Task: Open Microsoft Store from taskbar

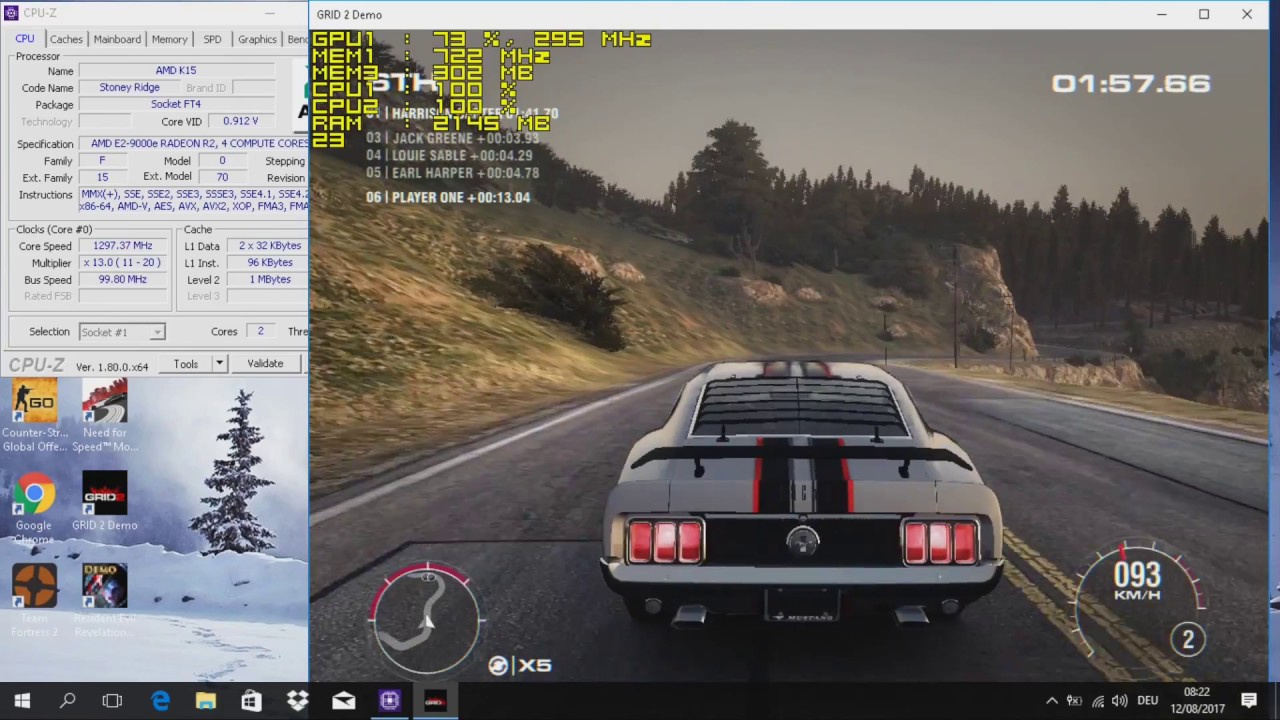Action: pos(251,701)
